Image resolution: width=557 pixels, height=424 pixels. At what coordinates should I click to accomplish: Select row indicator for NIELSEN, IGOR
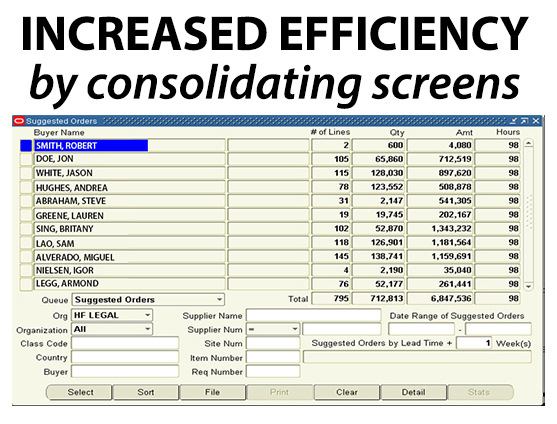click(x=26, y=271)
